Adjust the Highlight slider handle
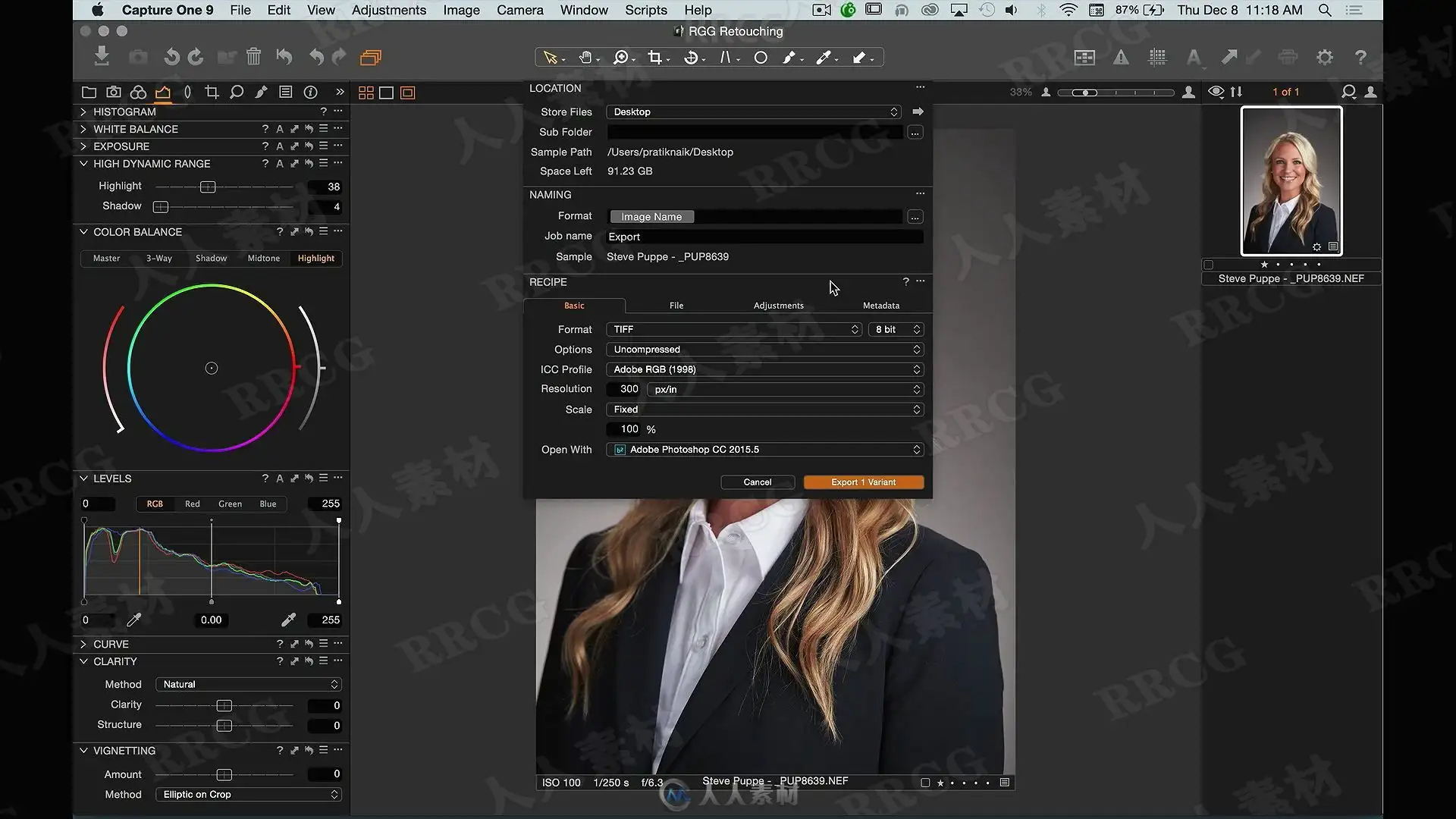 coord(208,187)
